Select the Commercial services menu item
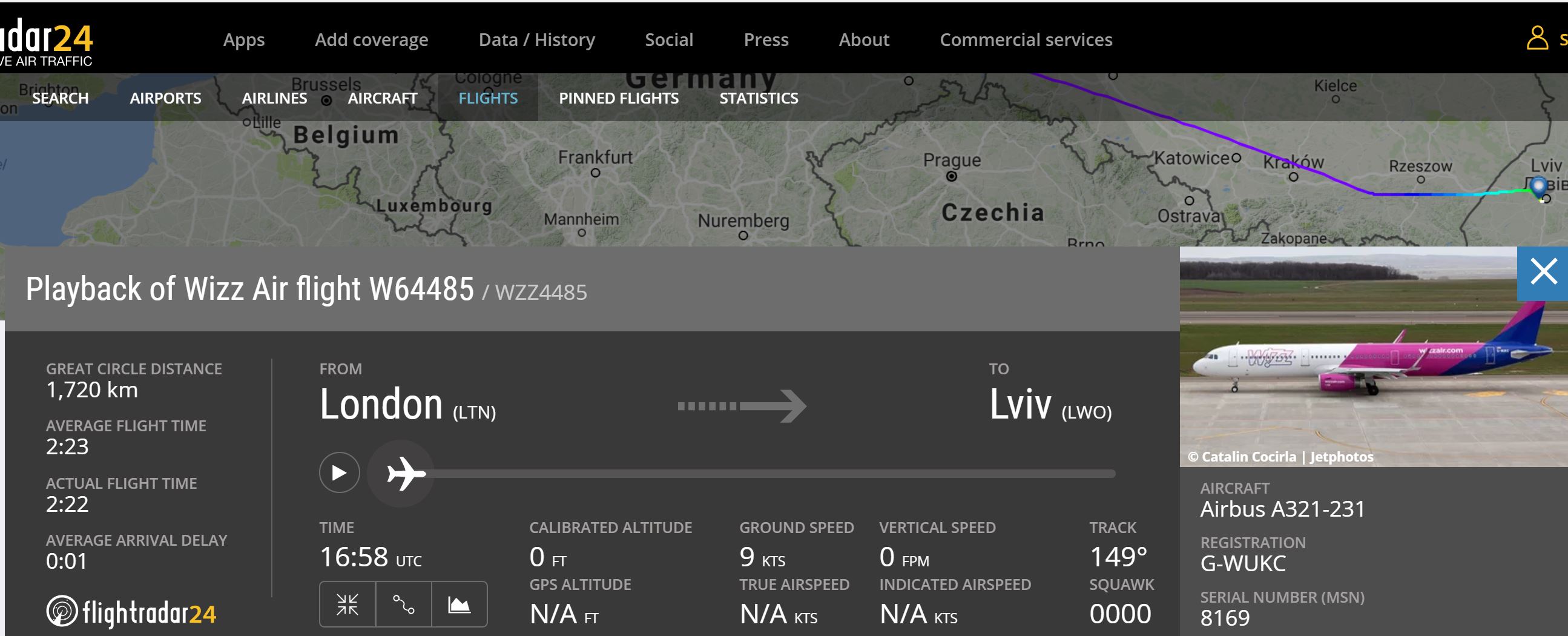The height and width of the screenshot is (636, 1568). tap(1026, 40)
